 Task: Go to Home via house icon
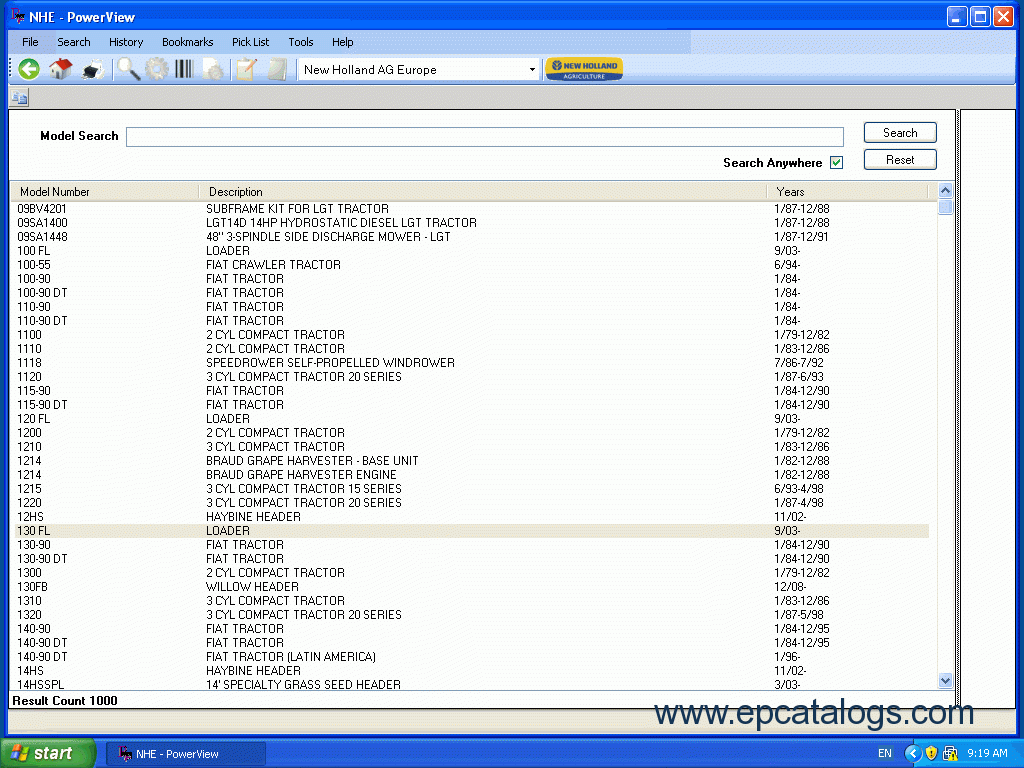[61, 69]
